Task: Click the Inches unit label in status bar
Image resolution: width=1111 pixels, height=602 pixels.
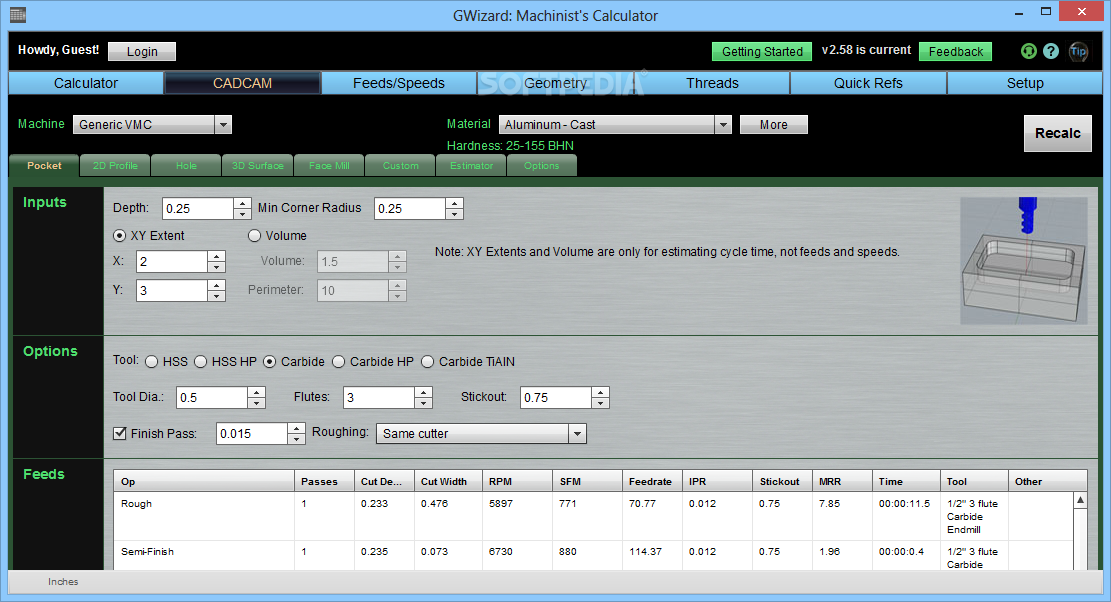Action: pos(63,581)
